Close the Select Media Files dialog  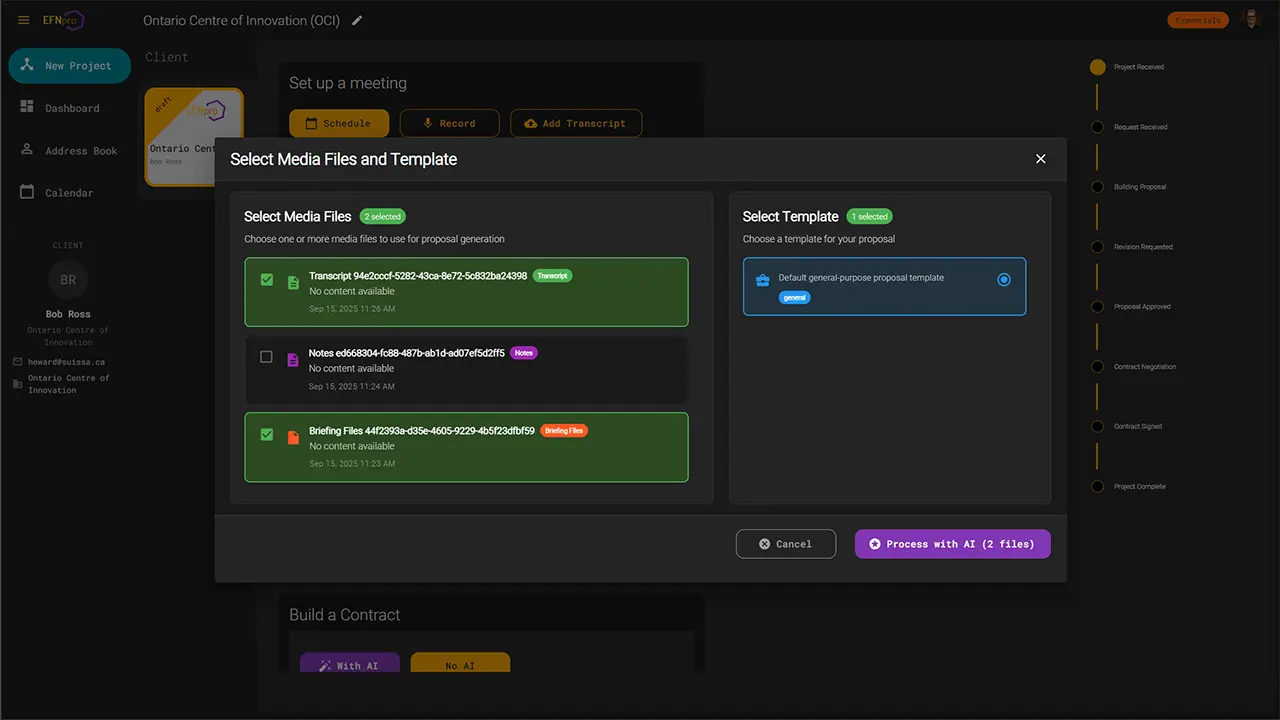pyautogui.click(x=1040, y=159)
